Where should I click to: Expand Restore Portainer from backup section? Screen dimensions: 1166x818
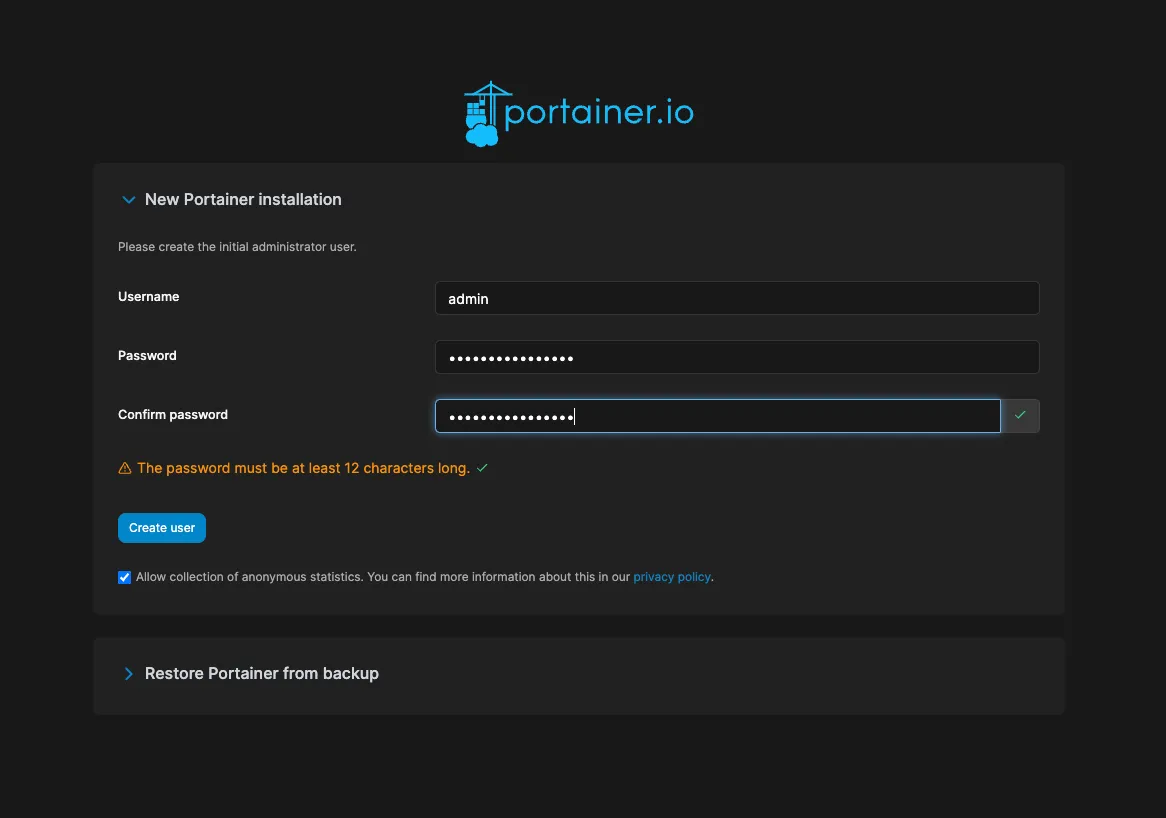click(x=129, y=674)
